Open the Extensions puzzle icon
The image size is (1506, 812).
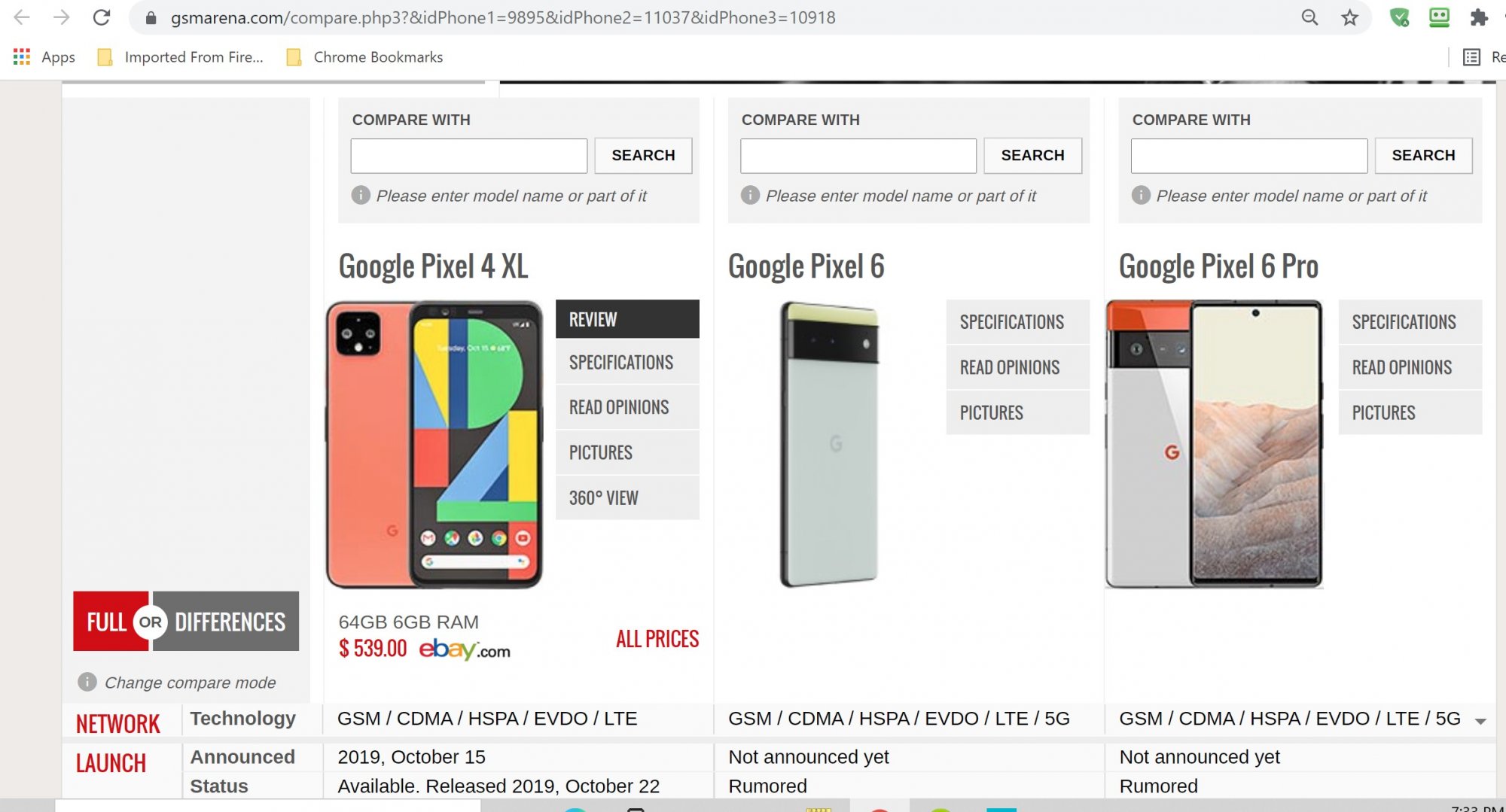click(x=1479, y=17)
